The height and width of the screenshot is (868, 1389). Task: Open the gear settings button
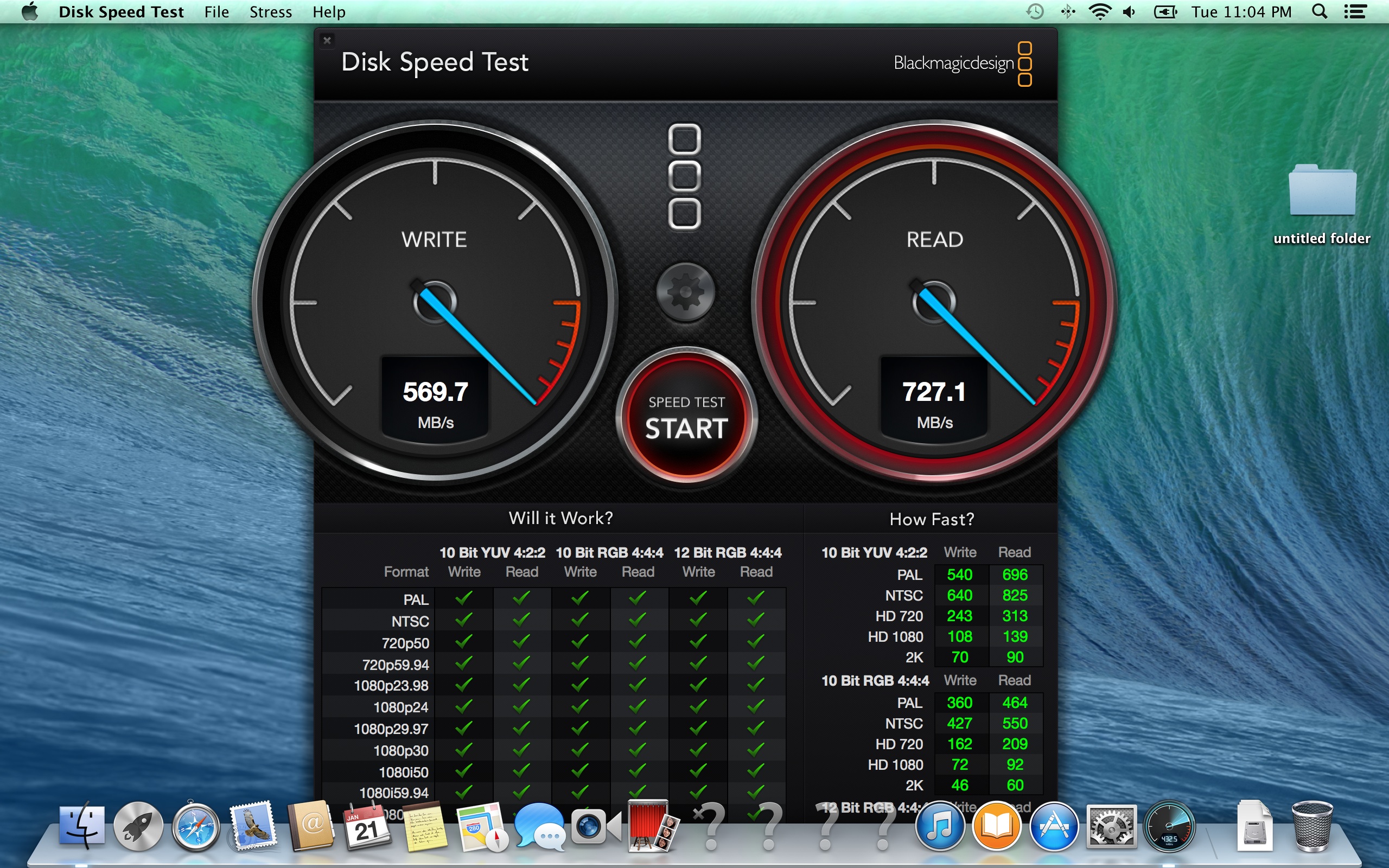(685, 292)
